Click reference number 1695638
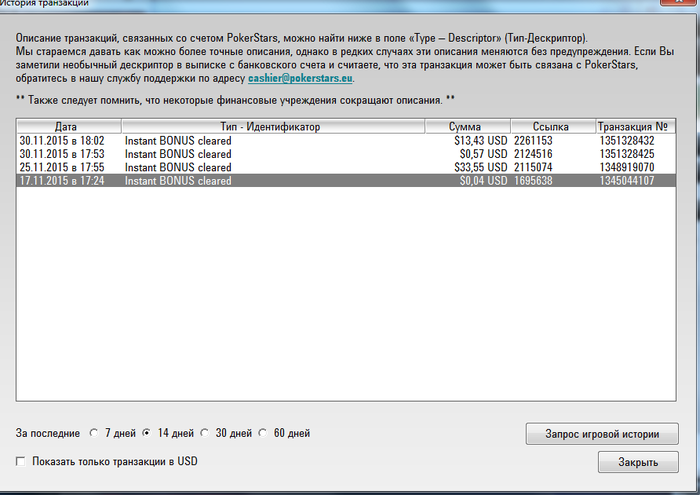Viewport: 700px width, 495px height. [533, 181]
